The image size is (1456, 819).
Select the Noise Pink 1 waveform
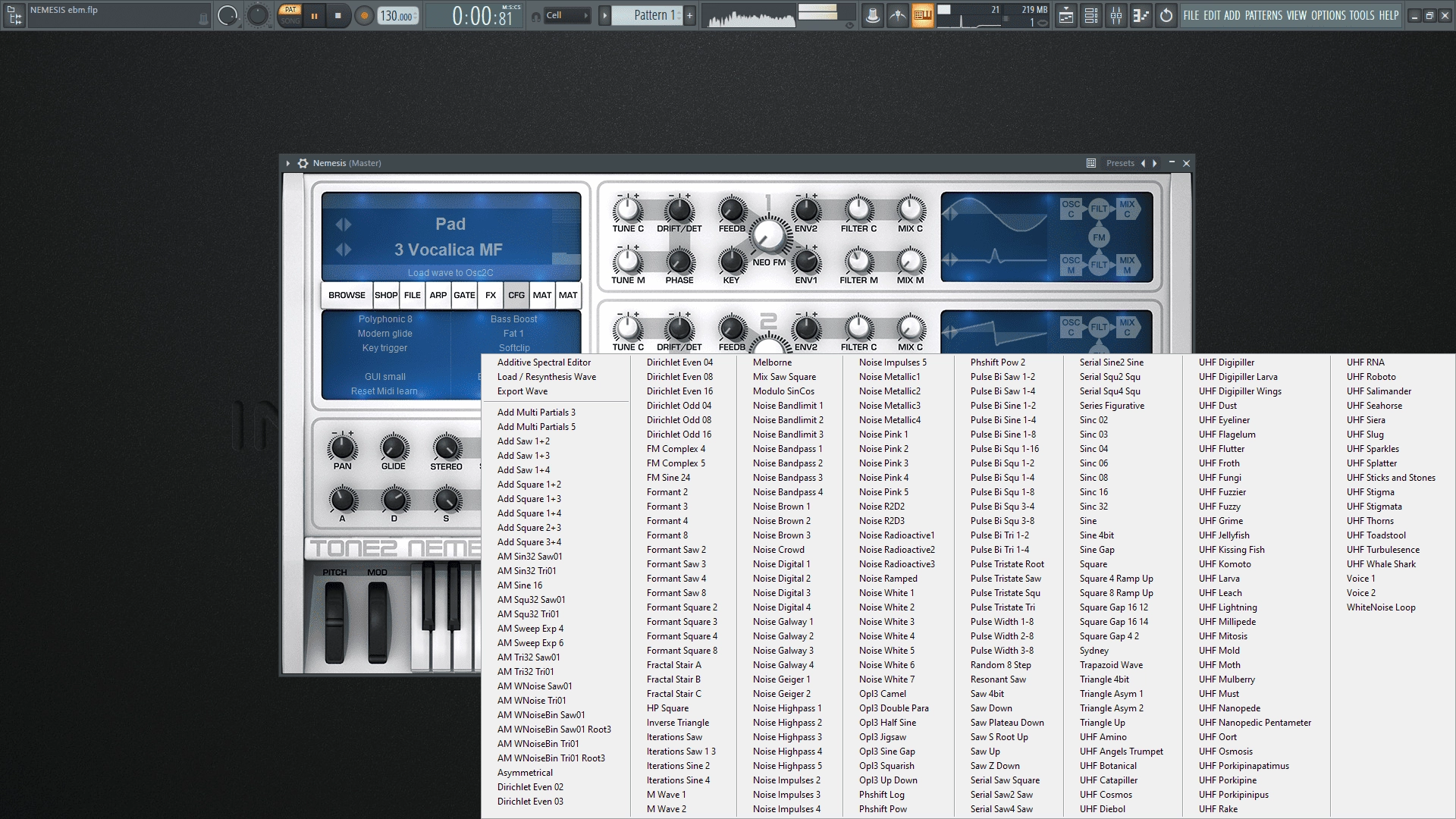(883, 435)
